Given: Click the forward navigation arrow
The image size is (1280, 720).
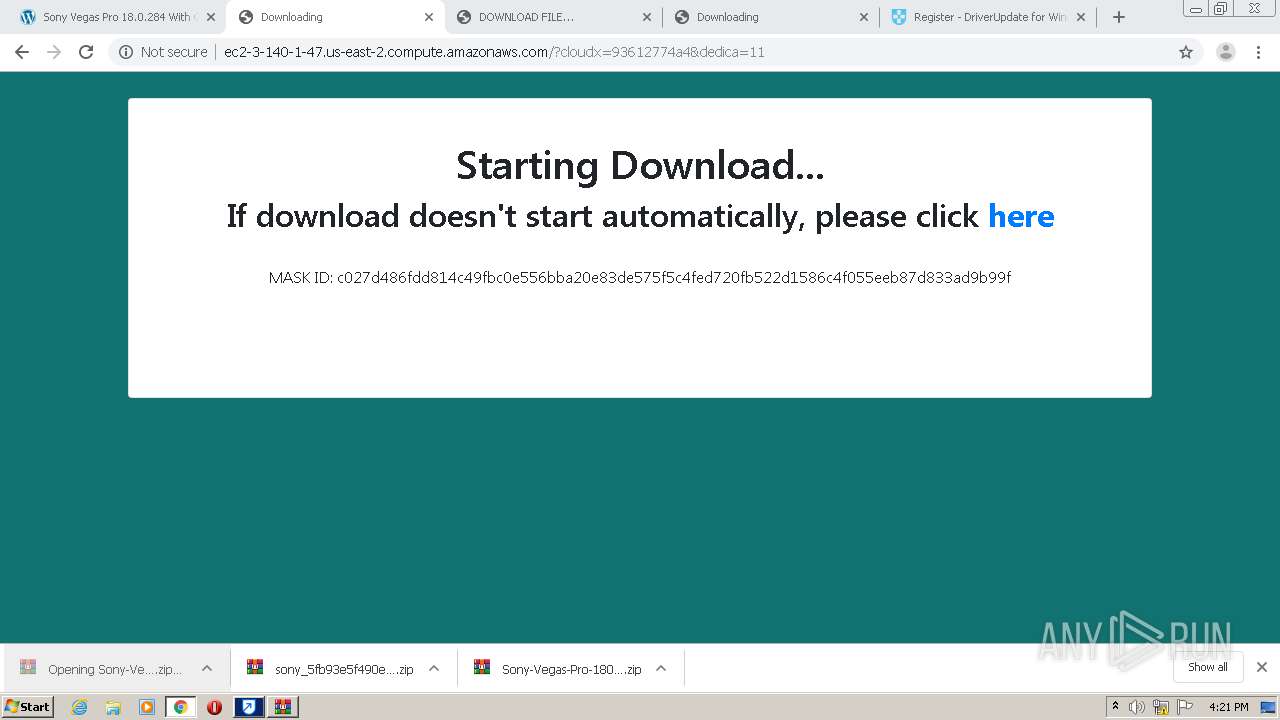Looking at the screenshot, I should [54, 52].
